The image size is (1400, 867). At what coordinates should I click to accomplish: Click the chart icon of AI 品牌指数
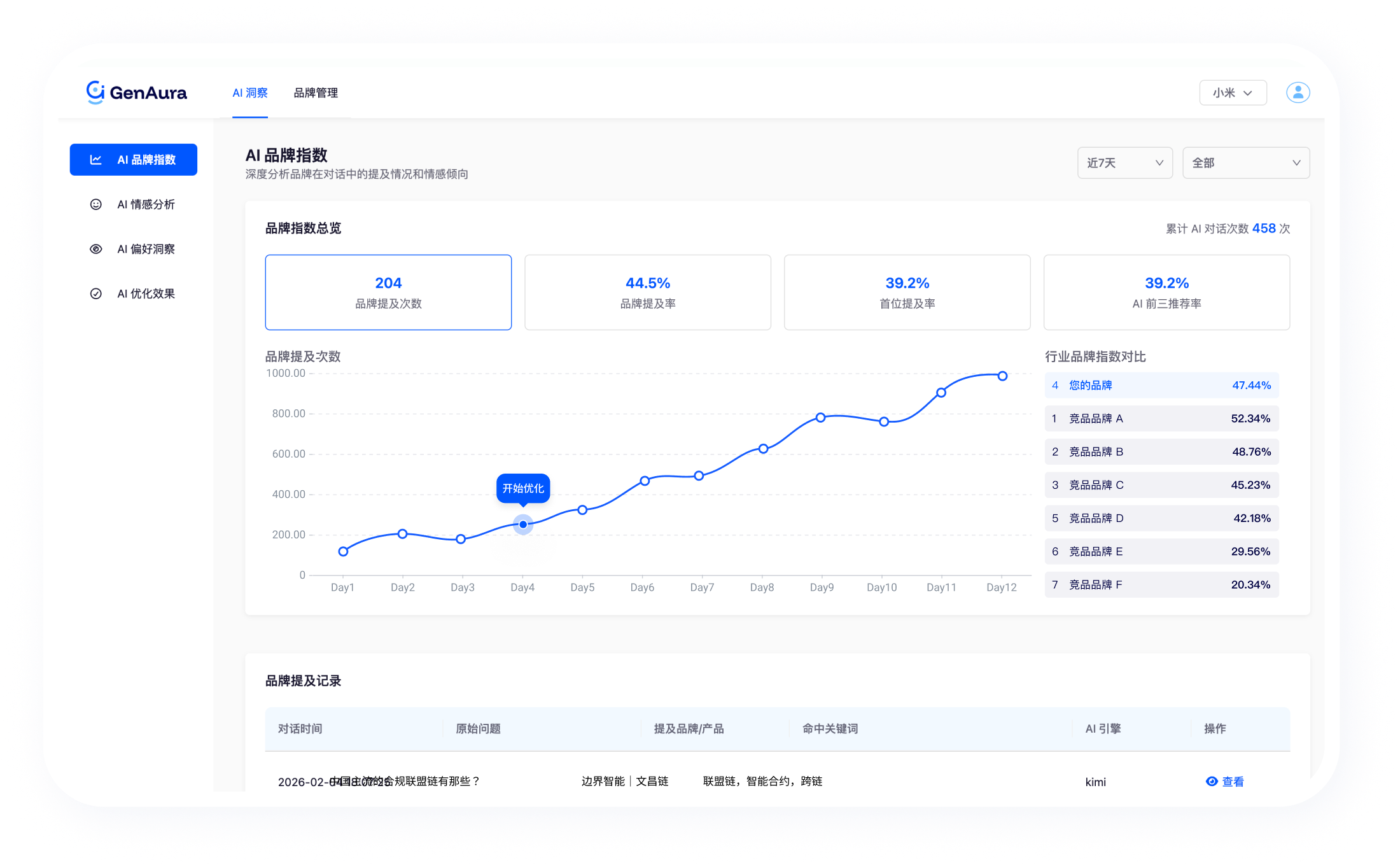click(x=96, y=160)
